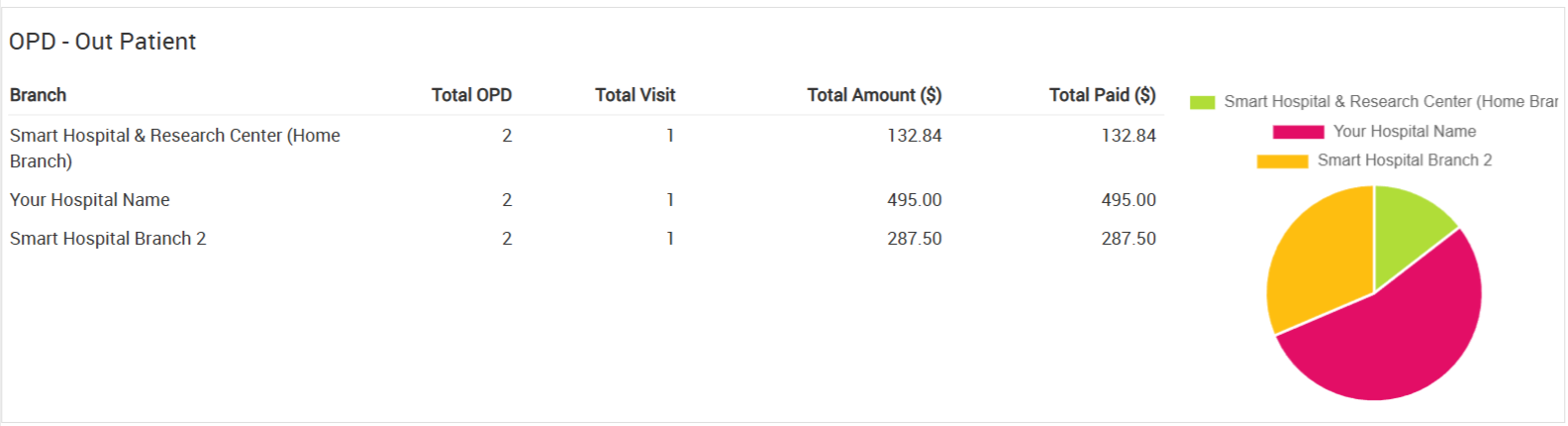Toggle the Smart Hospital Branch 2 legend label
This screenshot has width=1568, height=426.
point(1404,160)
